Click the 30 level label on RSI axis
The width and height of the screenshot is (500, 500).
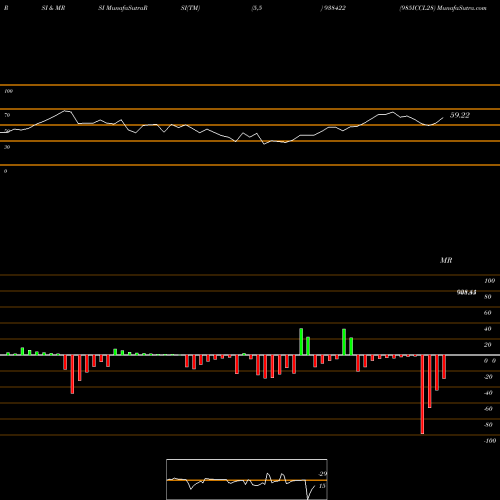pyautogui.click(x=7, y=147)
